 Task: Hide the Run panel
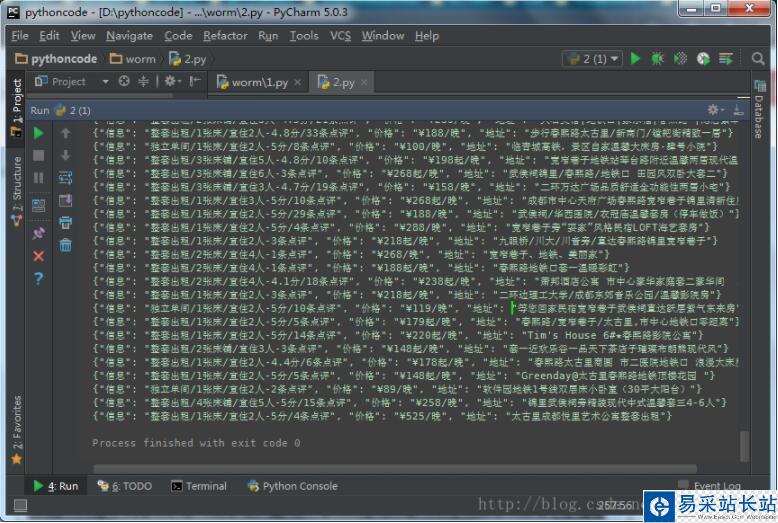tap(738, 110)
